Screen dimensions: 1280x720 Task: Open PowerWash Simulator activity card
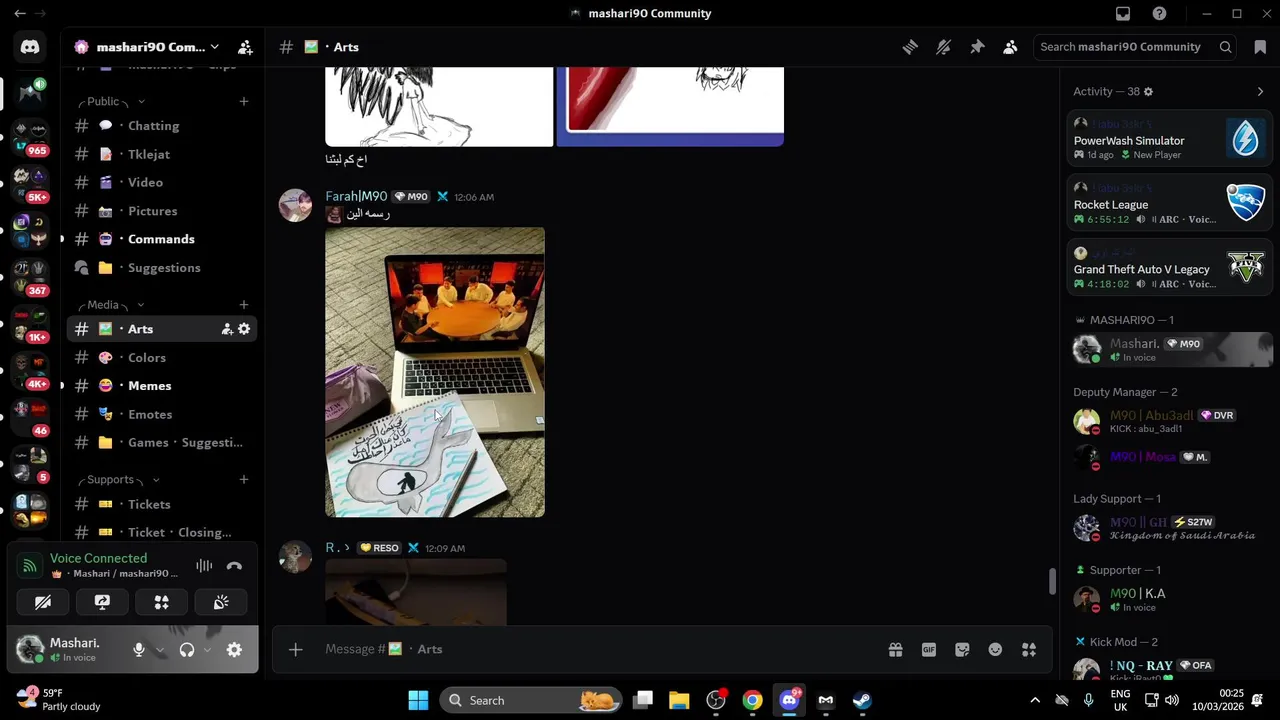pos(1170,139)
